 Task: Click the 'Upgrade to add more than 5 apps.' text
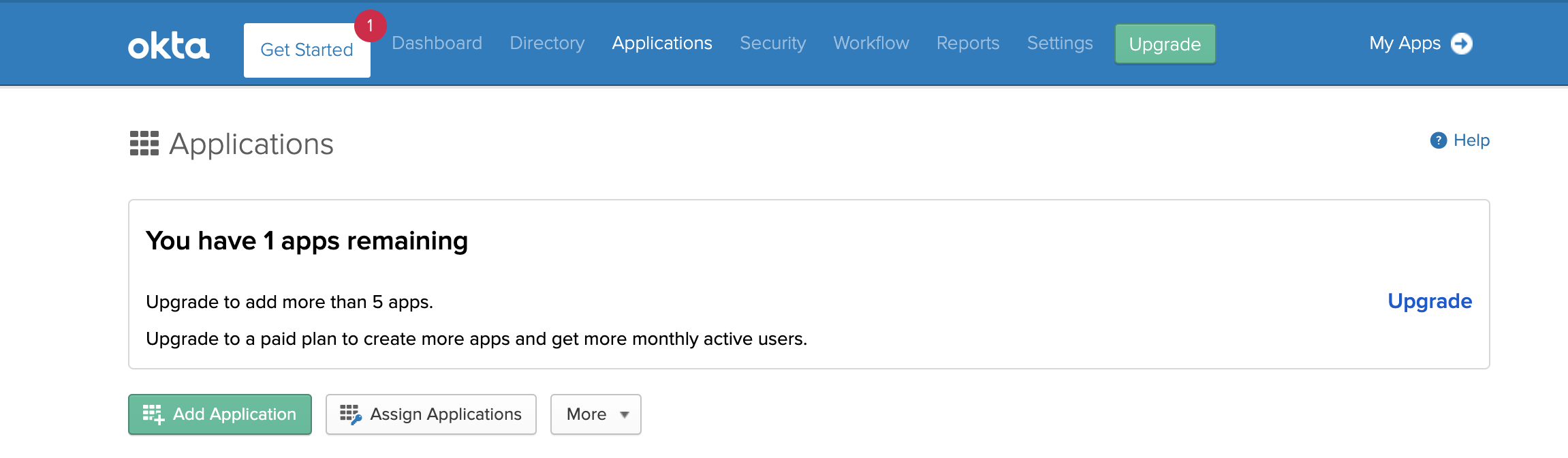coord(289,302)
